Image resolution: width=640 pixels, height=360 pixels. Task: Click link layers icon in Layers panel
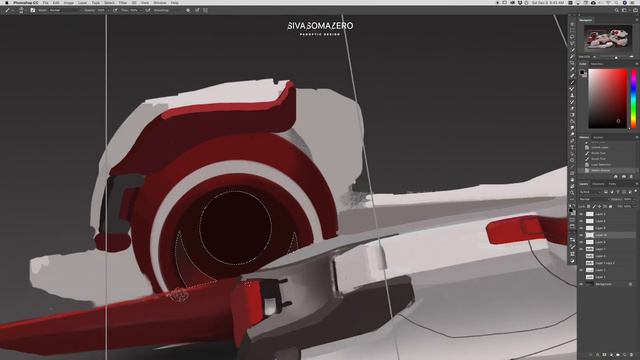point(591,355)
